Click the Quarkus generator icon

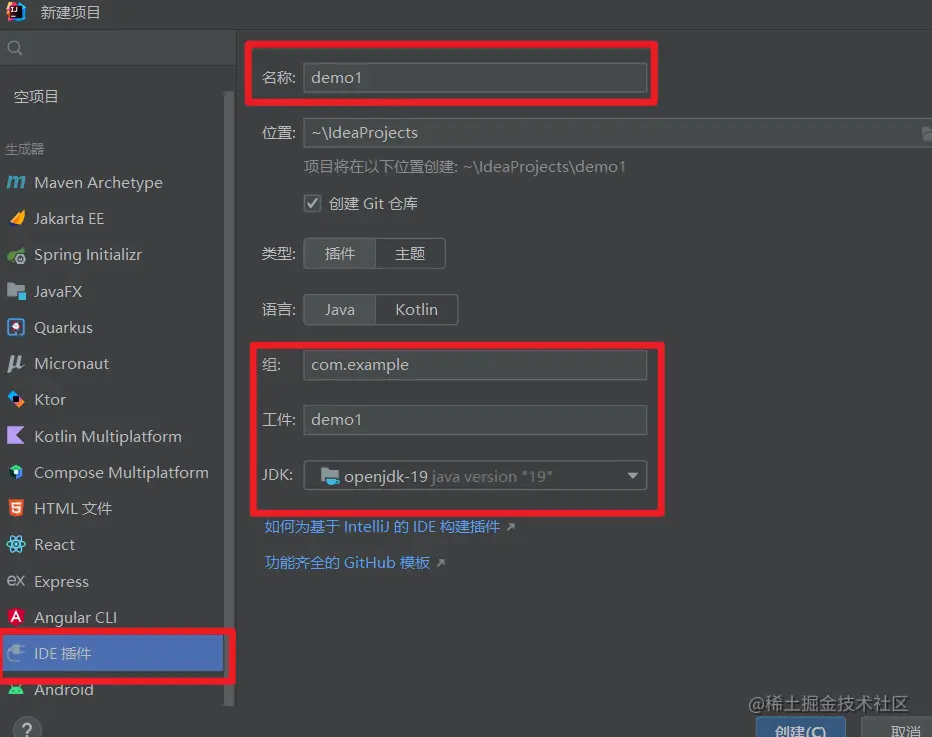click(x=16, y=327)
